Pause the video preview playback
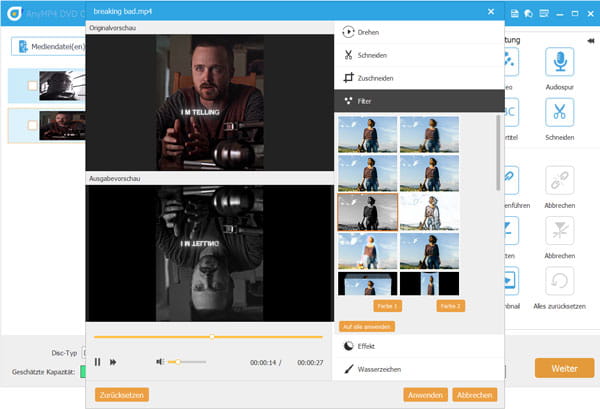This screenshot has height=409, width=600. pyautogui.click(x=98, y=362)
